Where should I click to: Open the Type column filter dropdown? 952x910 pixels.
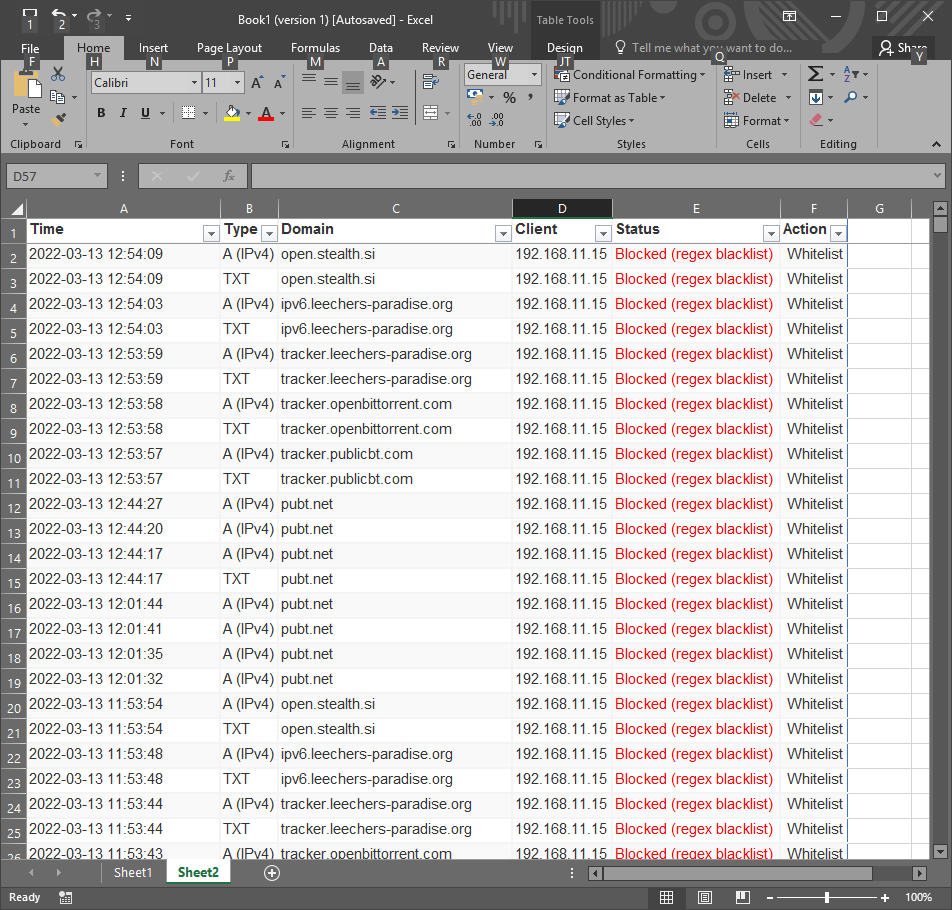(269, 233)
